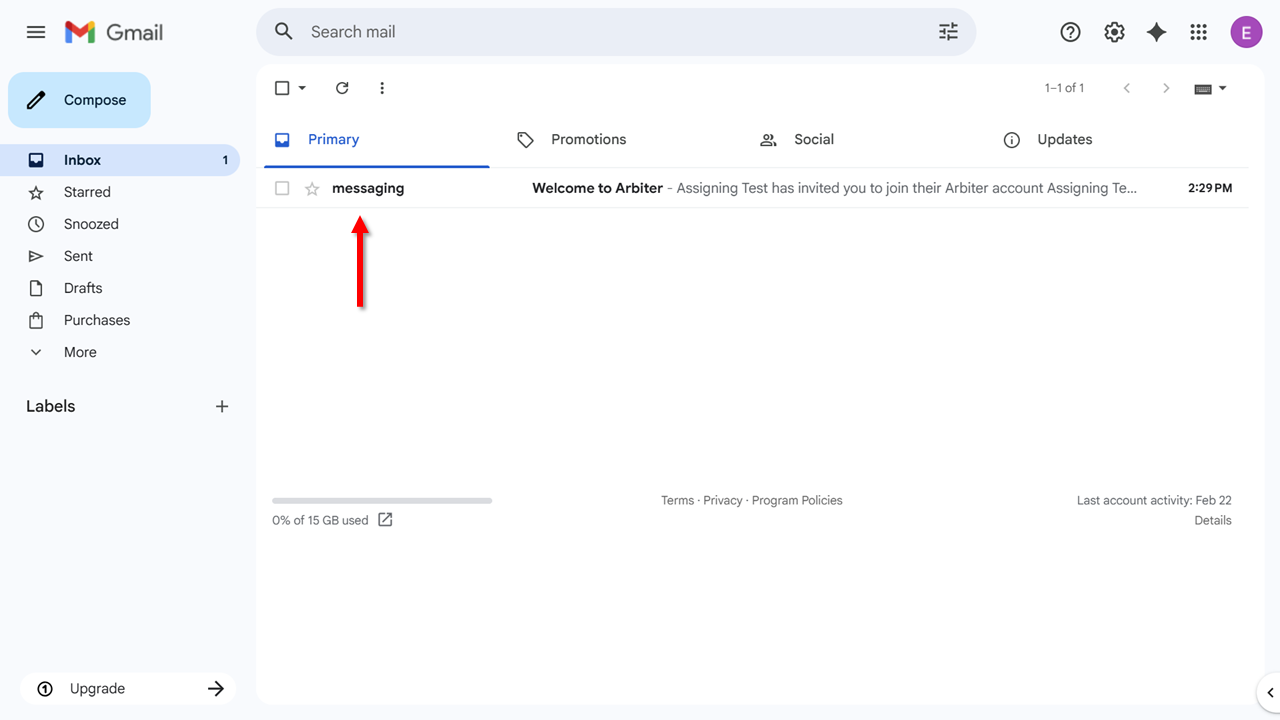1280x720 pixels.
Task: Go to the older page arrow
Action: pyautogui.click(x=1166, y=88)
